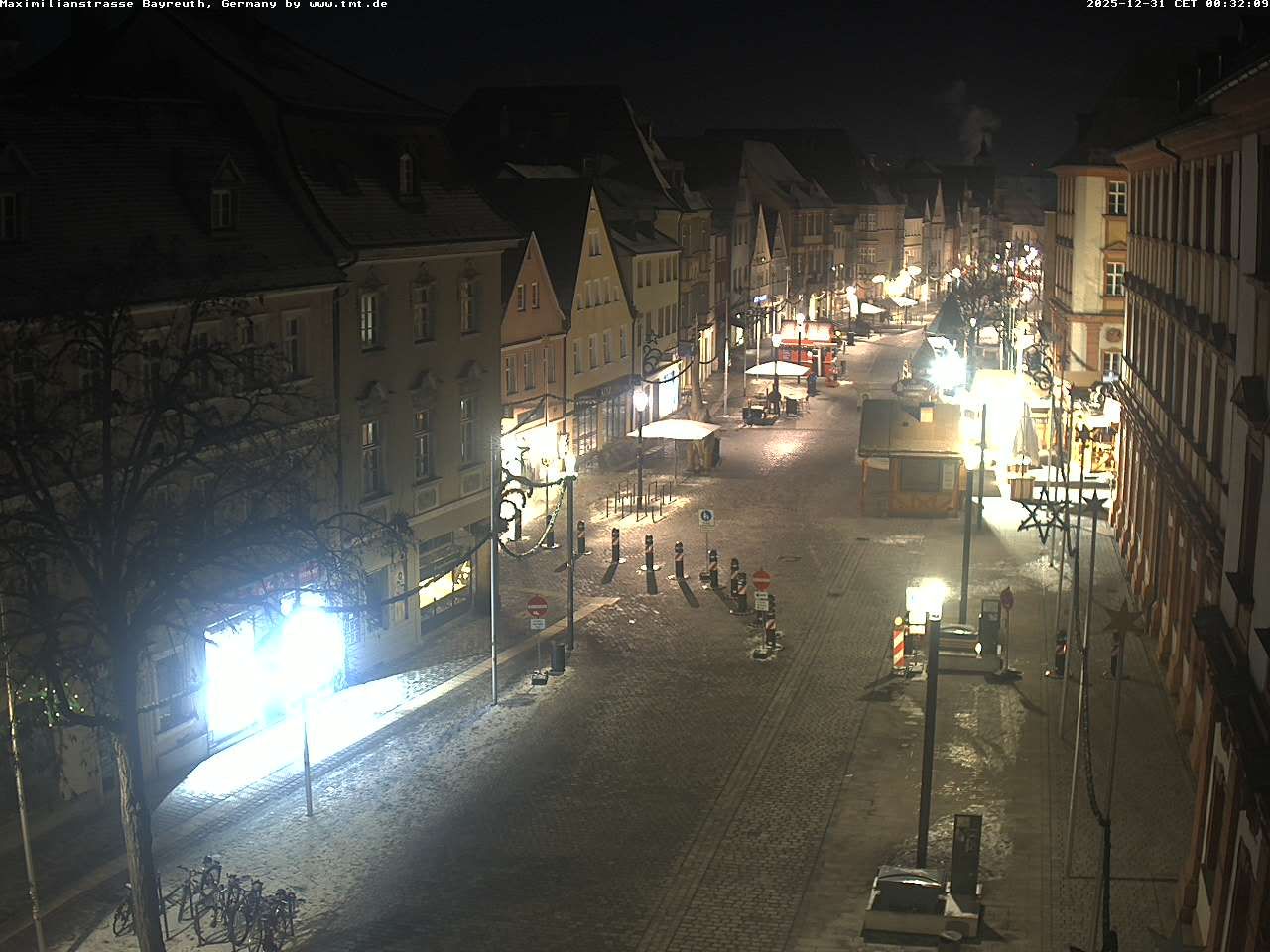Click the blue square traffic sign
The width and height of the screenshot is (1270, 952).
(705, 517)
